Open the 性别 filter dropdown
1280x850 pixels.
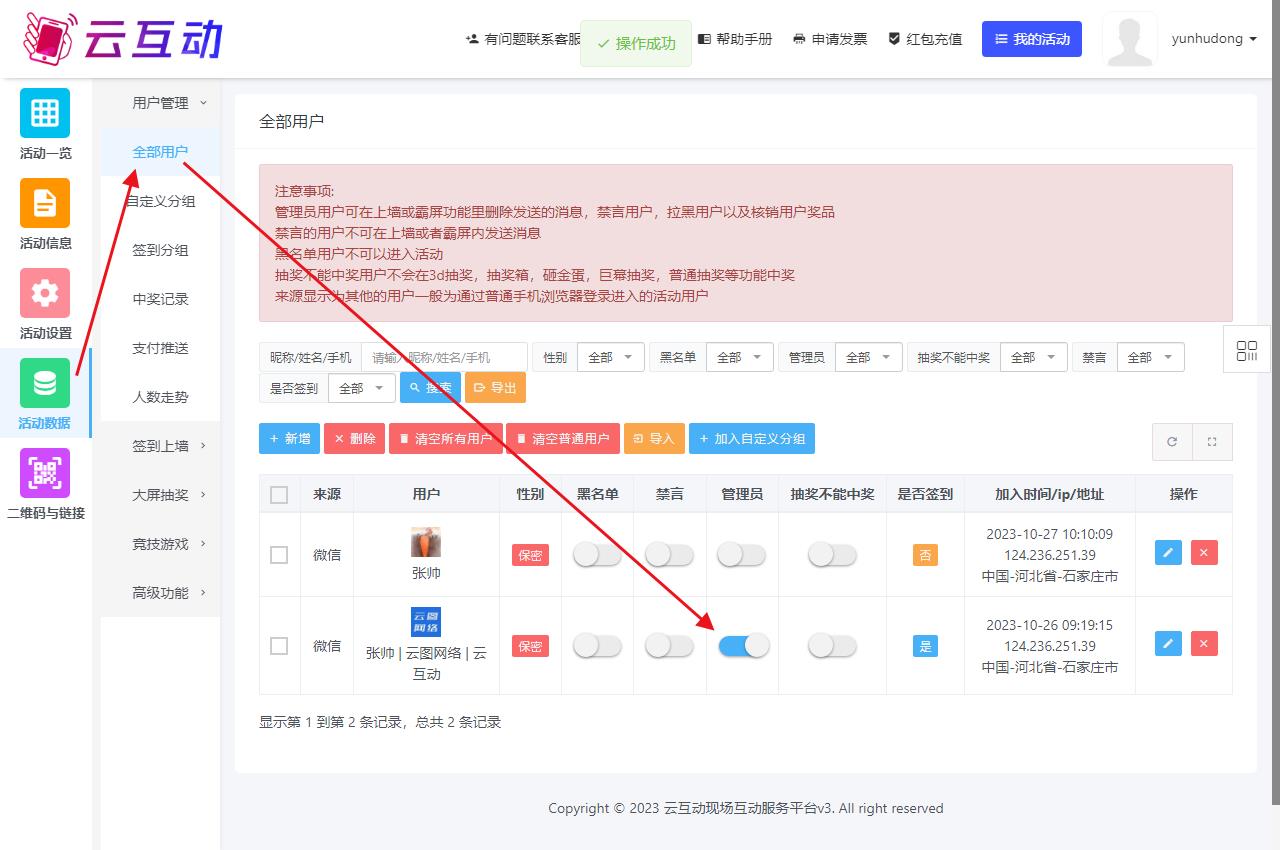(x=610, y=357)
